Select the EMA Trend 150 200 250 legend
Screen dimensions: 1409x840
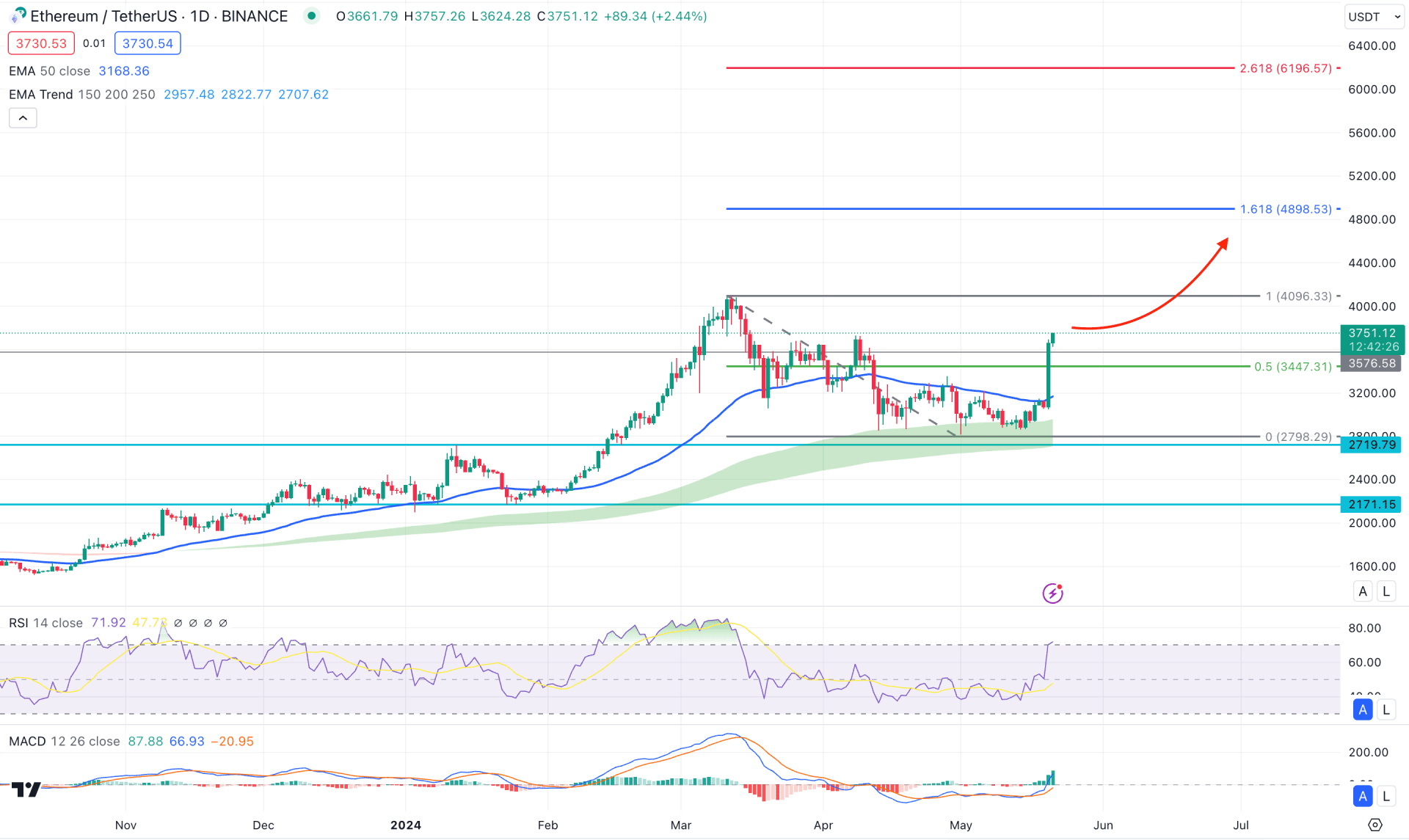point(82,95)
